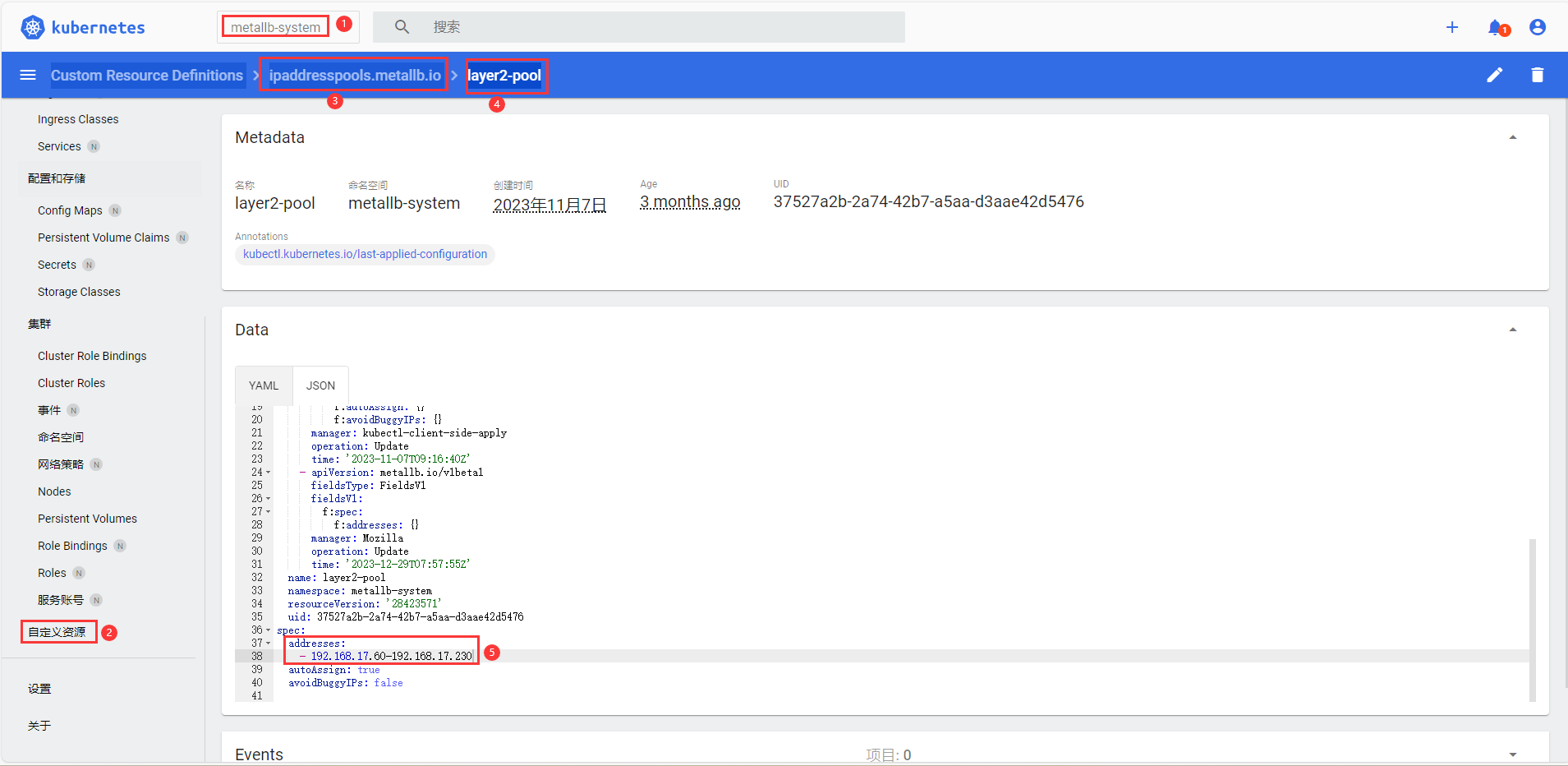Collapse the Data card

[x=1512, y=330]
